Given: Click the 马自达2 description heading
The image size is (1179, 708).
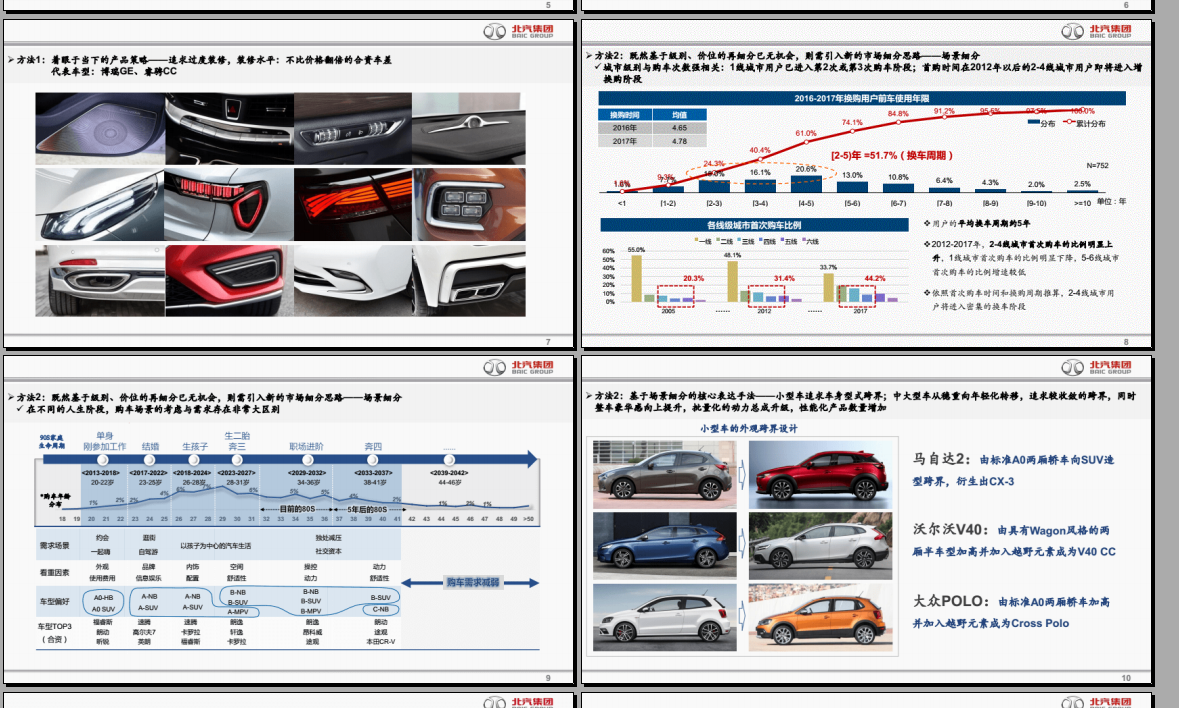Looking at the screenshot, I should 942,459.
